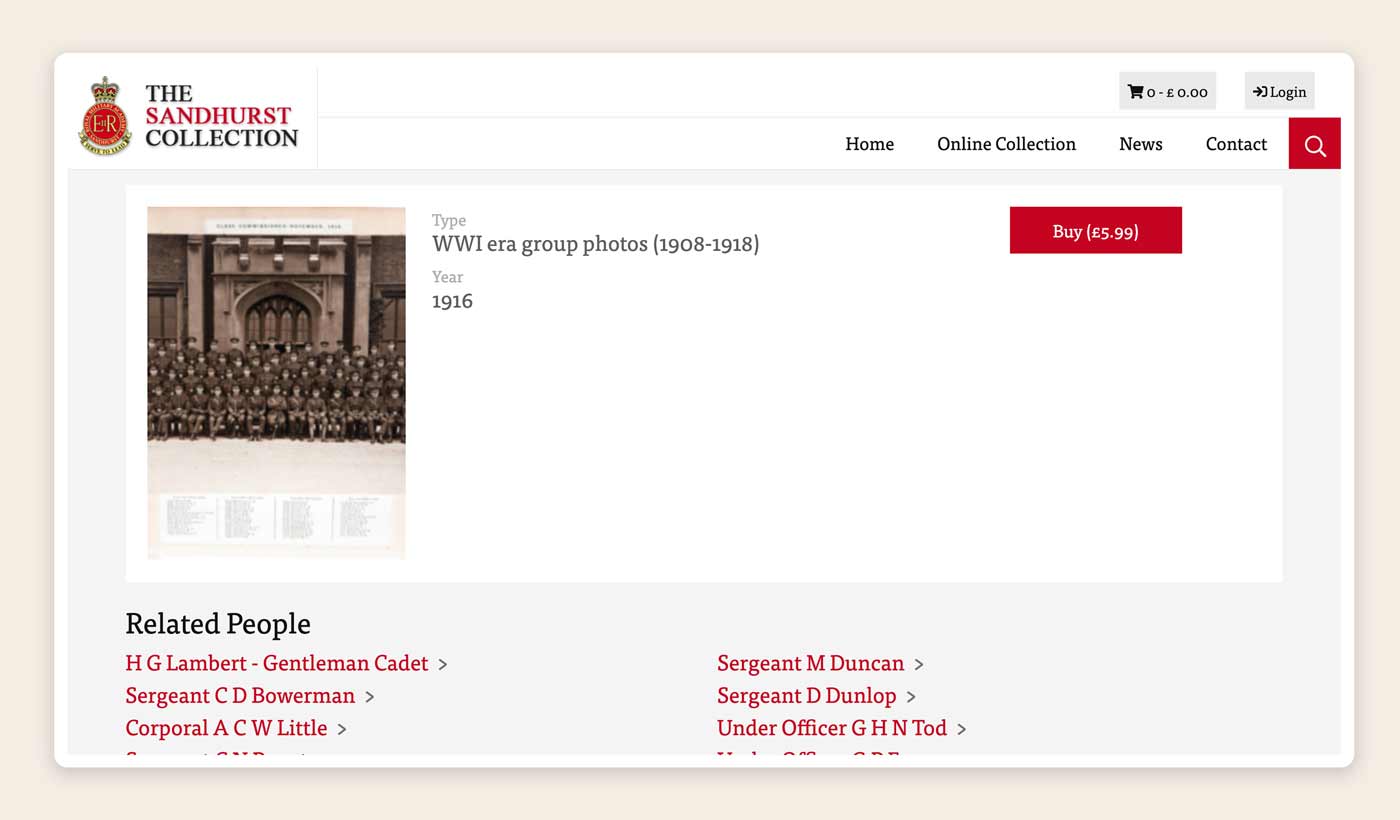
Task: Go to the Home menu item
Action: coord(869,144)
